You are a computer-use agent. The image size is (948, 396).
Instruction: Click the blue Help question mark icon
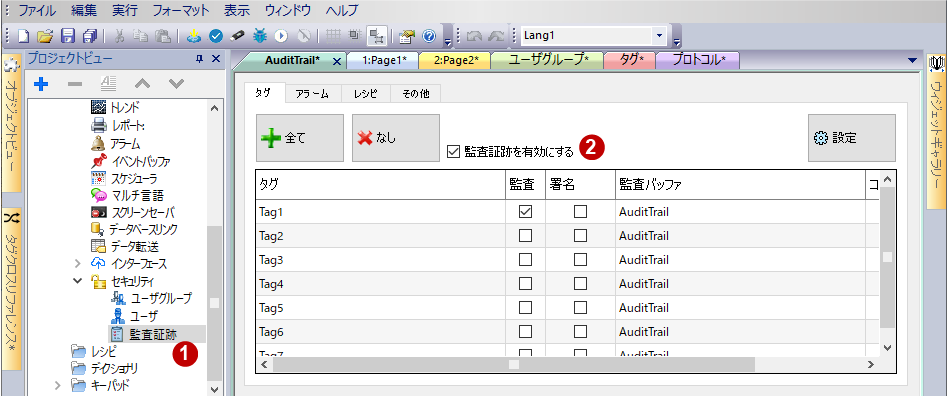[429, 36]
